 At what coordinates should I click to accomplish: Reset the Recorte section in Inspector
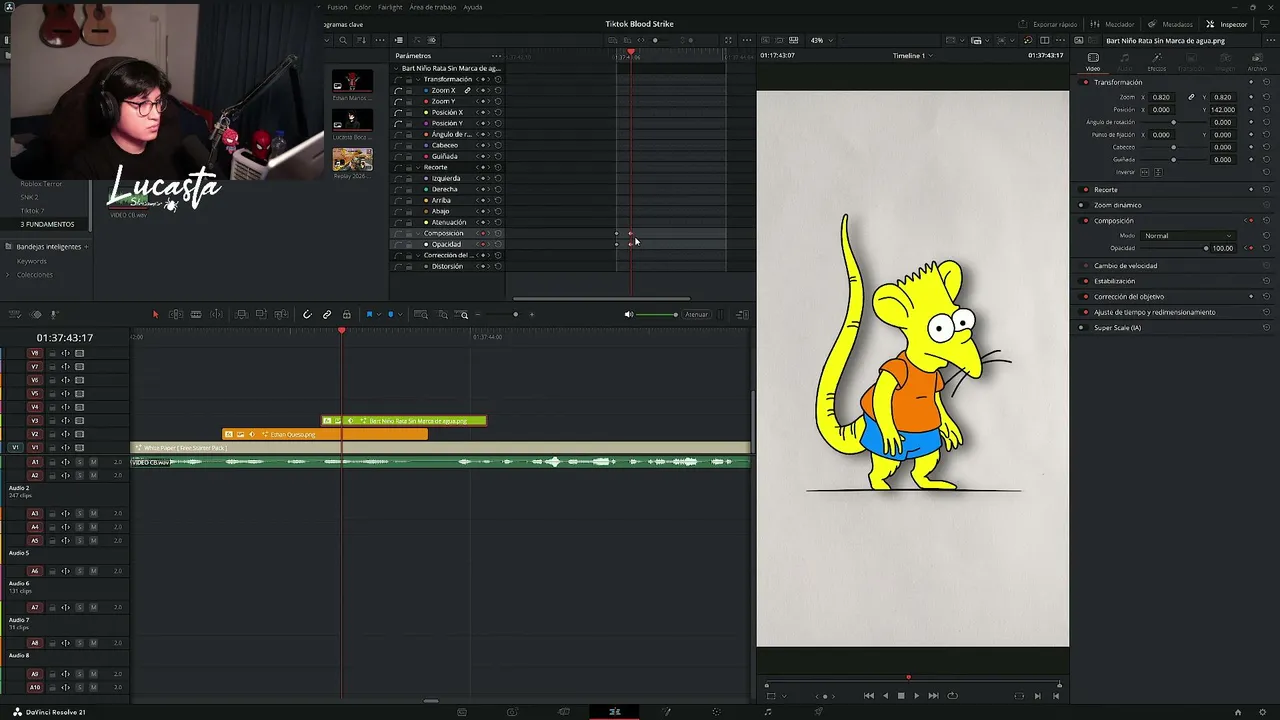point(1266,190)
